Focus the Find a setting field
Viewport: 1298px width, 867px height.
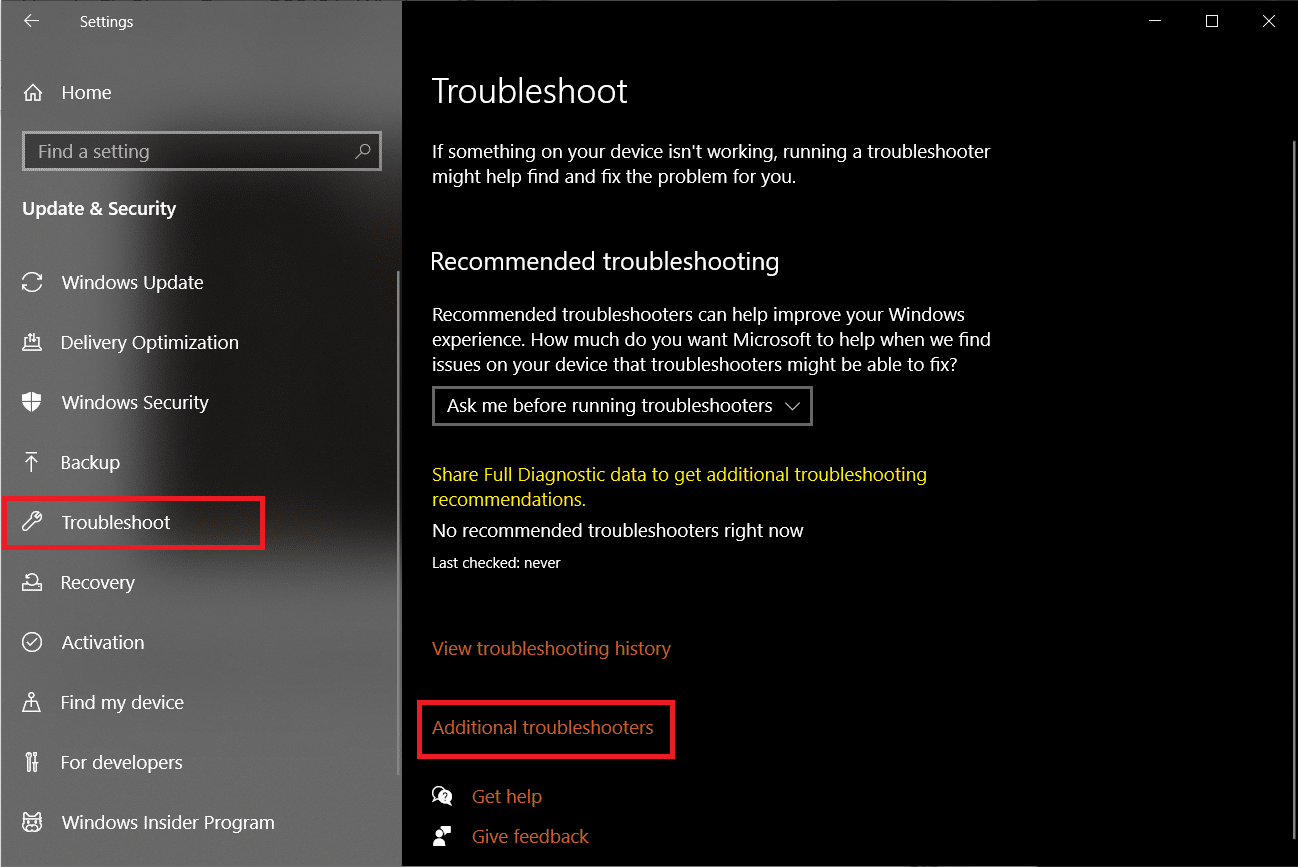click(190, 152)
